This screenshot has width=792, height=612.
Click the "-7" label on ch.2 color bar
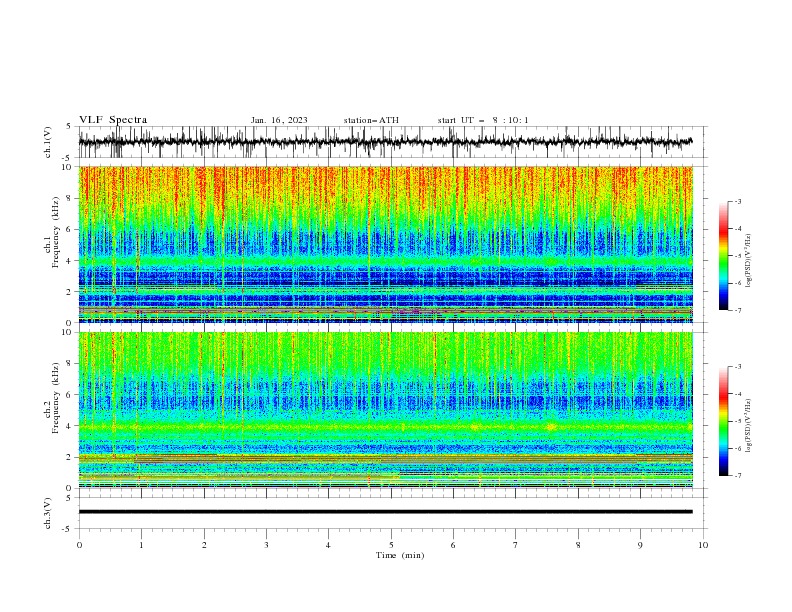[738, 476]
